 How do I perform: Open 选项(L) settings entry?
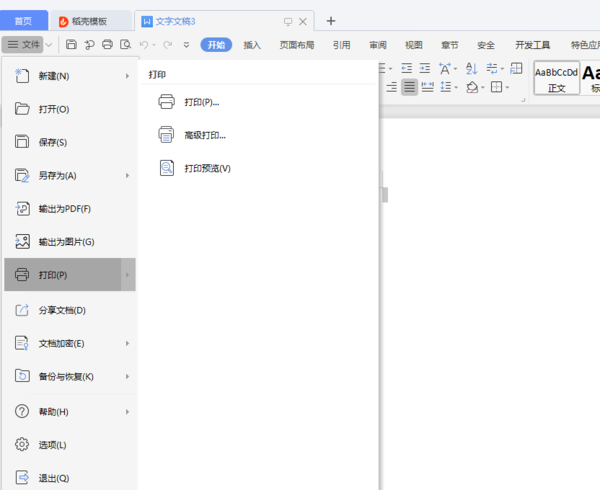pyautogui.click(x=69, y=445)
